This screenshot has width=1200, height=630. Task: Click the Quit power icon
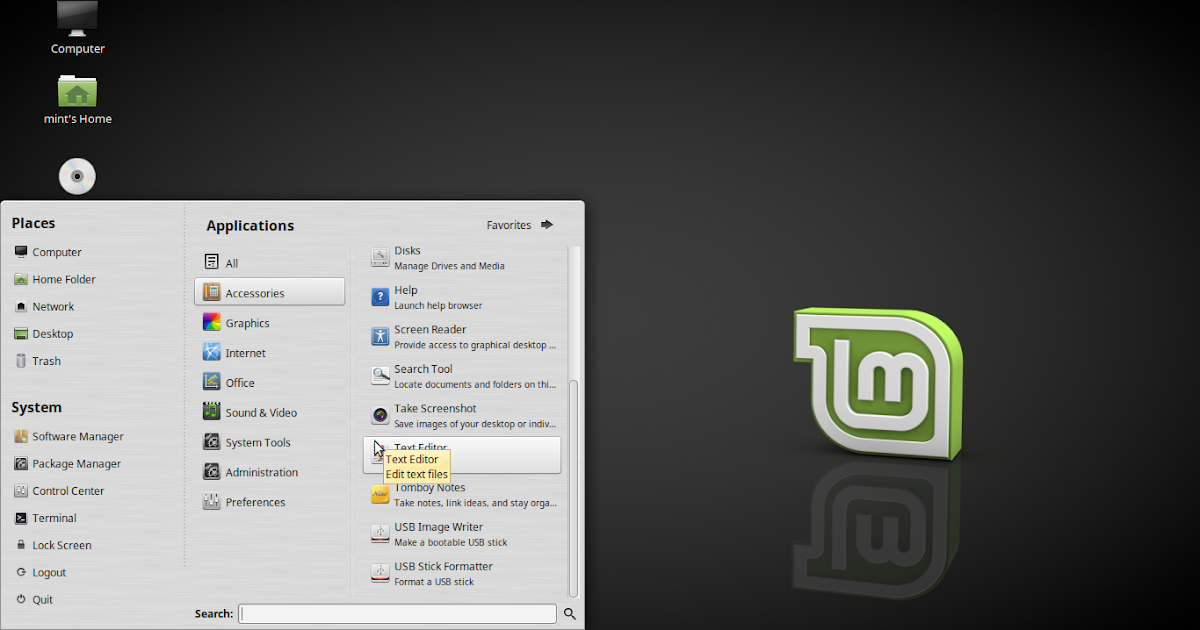click(21, 599)
